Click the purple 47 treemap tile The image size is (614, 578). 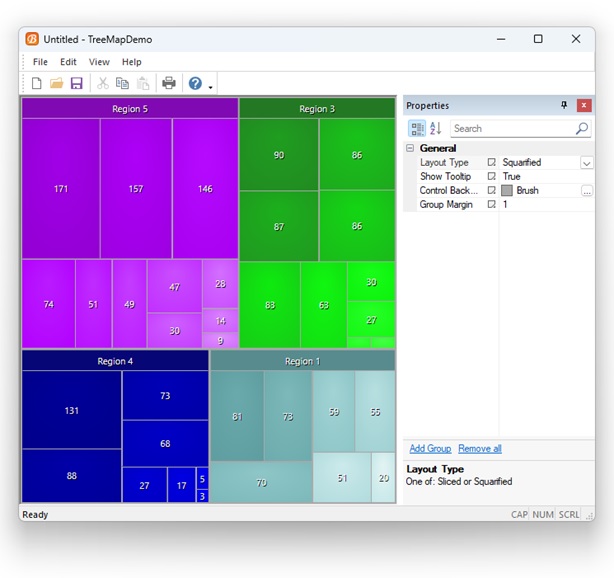click(x=175, y=287)
